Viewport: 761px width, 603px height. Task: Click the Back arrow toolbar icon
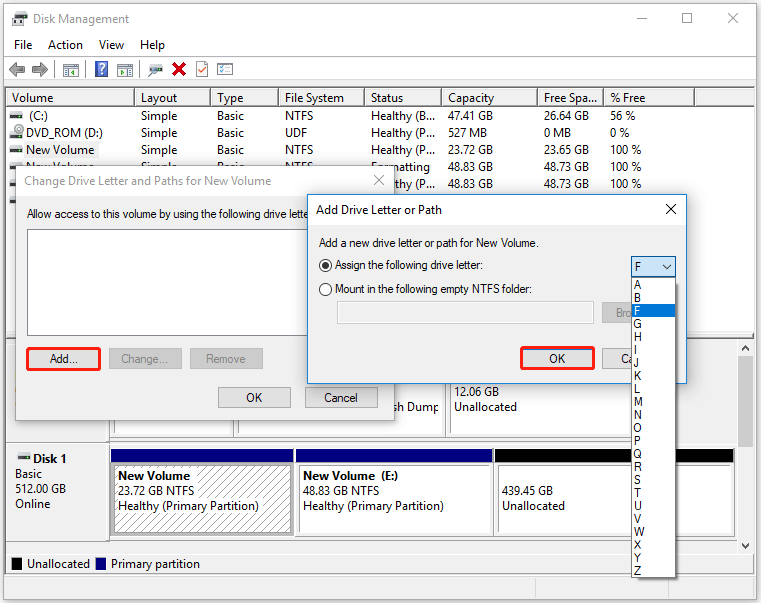click(17, 69)
